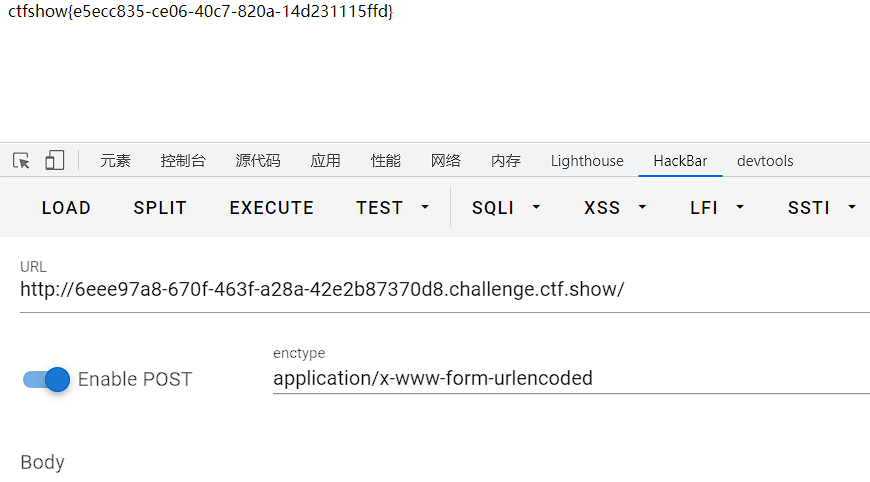
Task: Expand the LFI dropdown arrow
Action: point(740,207)
